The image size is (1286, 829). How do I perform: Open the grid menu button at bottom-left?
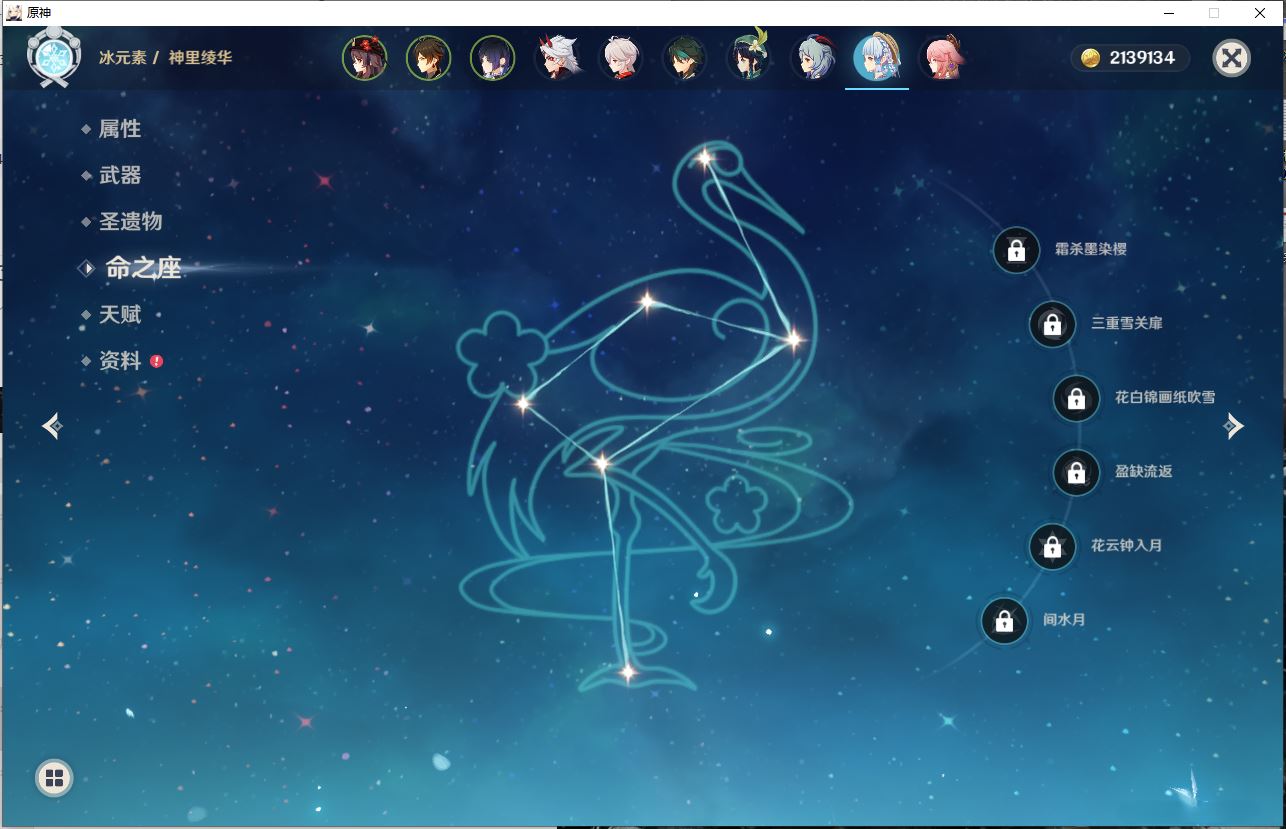point(54,778)
